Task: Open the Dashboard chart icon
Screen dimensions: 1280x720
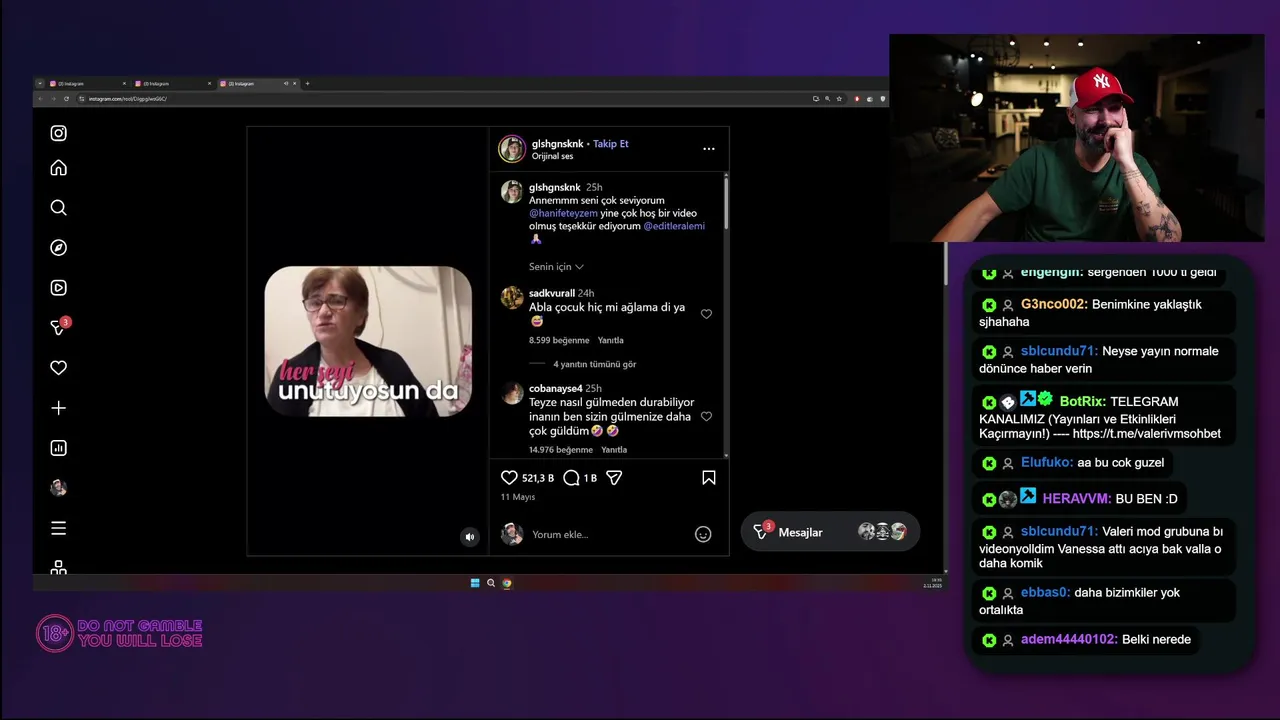Action: [59, 448]
